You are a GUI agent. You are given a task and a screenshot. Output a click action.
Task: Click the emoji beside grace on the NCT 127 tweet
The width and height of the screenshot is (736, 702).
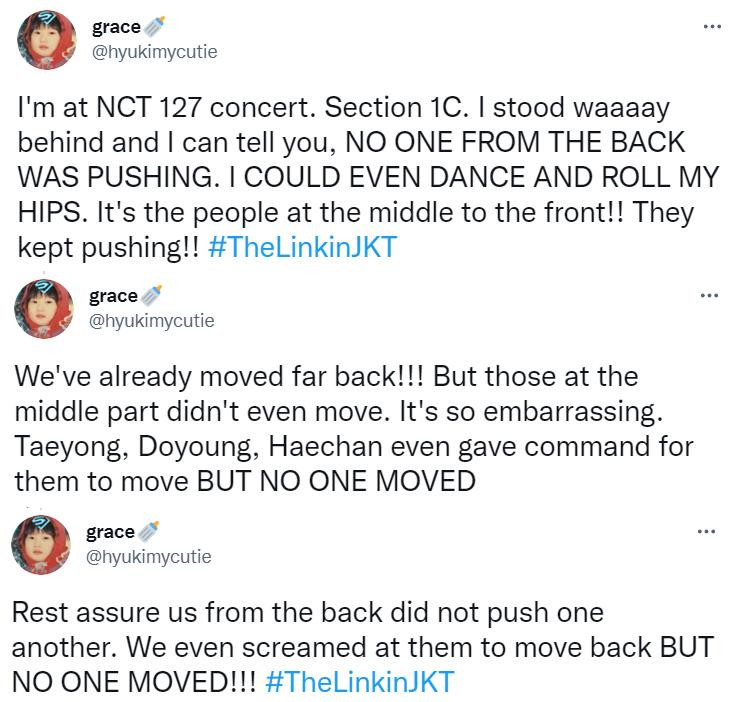pyautogui.click(x=153, y=27)
